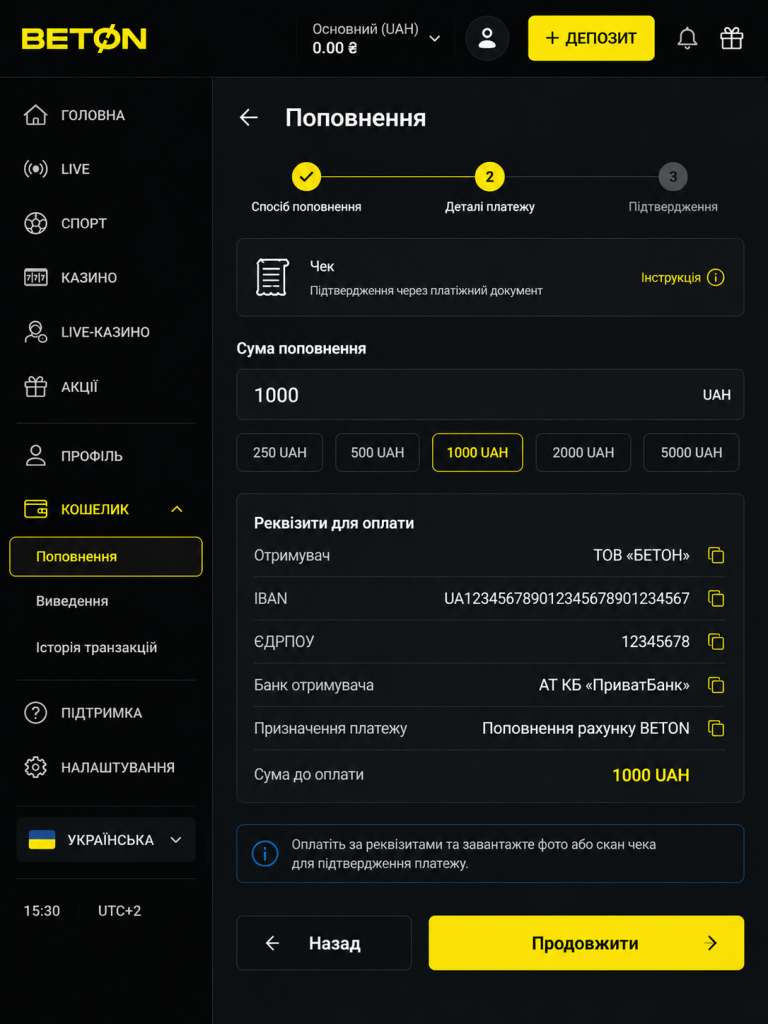Open notifications bell icon

tap(687, 39)
